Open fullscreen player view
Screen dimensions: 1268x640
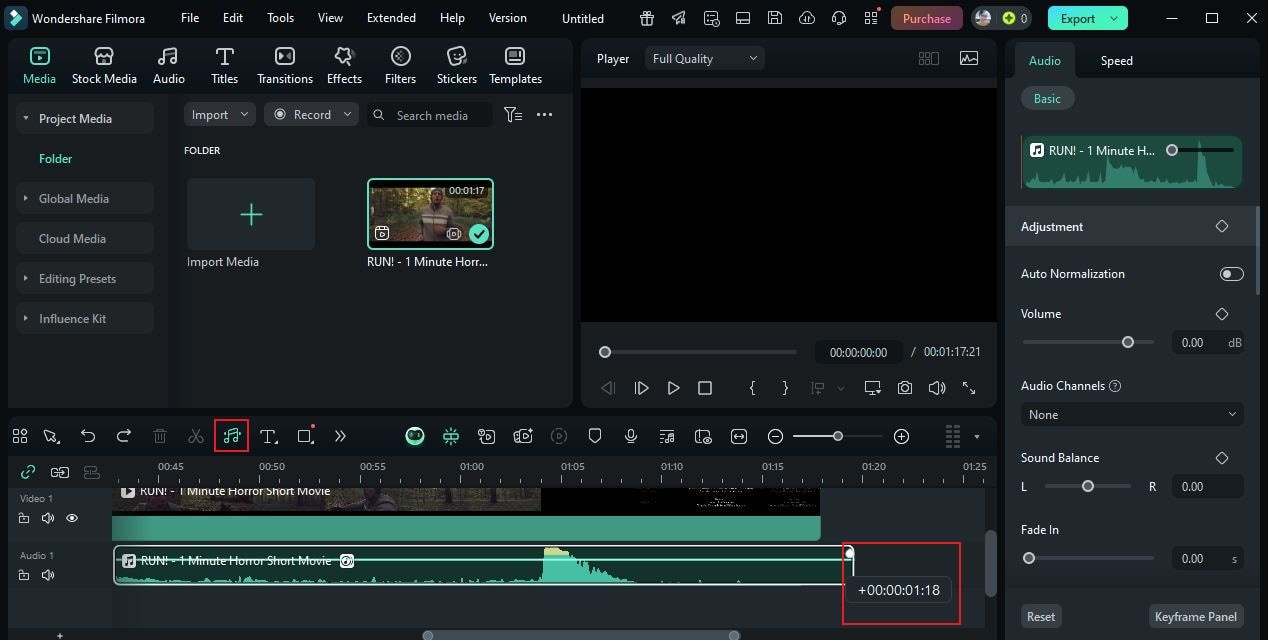tap(969, 388)
